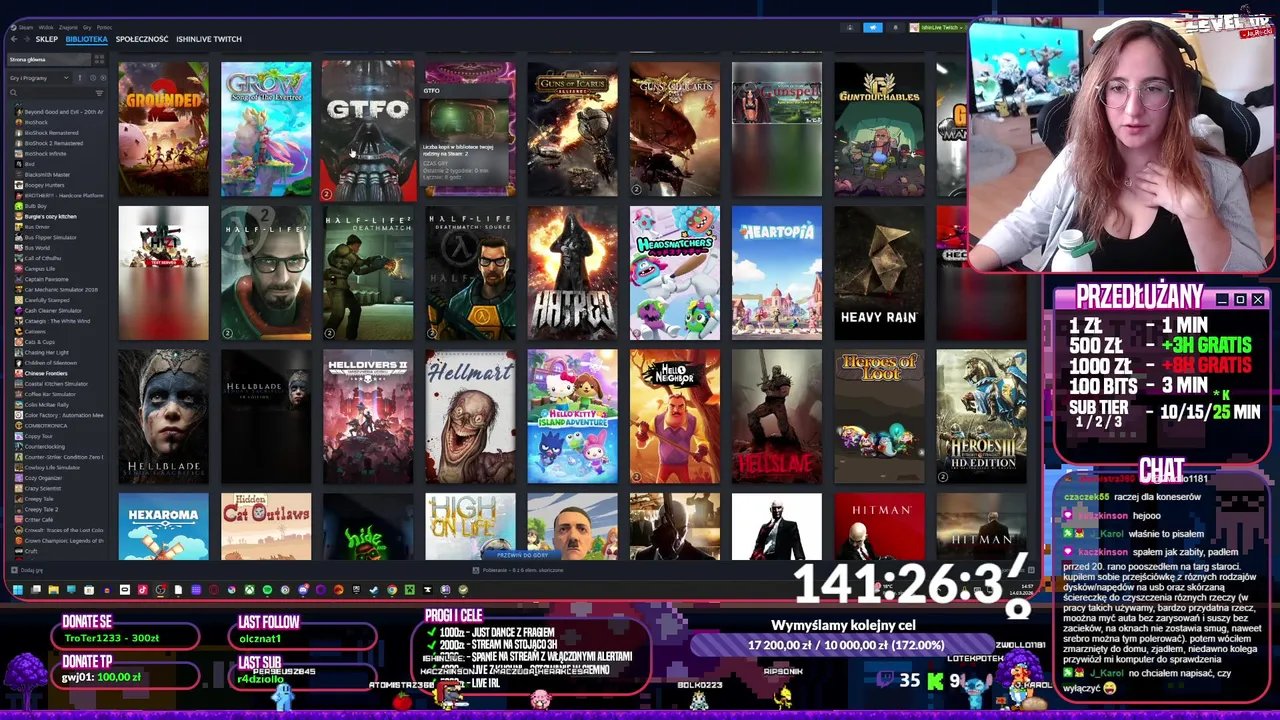Viewport: 1280px width, 720px height.
Task: Open the Widok menu
Action: (x=46, y=28)
